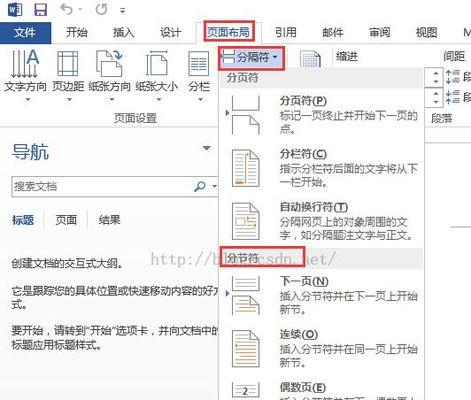Switch to the 页面布局 ribbon tab
Image resolution: width=471 pixels, height=400 pixels.
tap(229, 32)
